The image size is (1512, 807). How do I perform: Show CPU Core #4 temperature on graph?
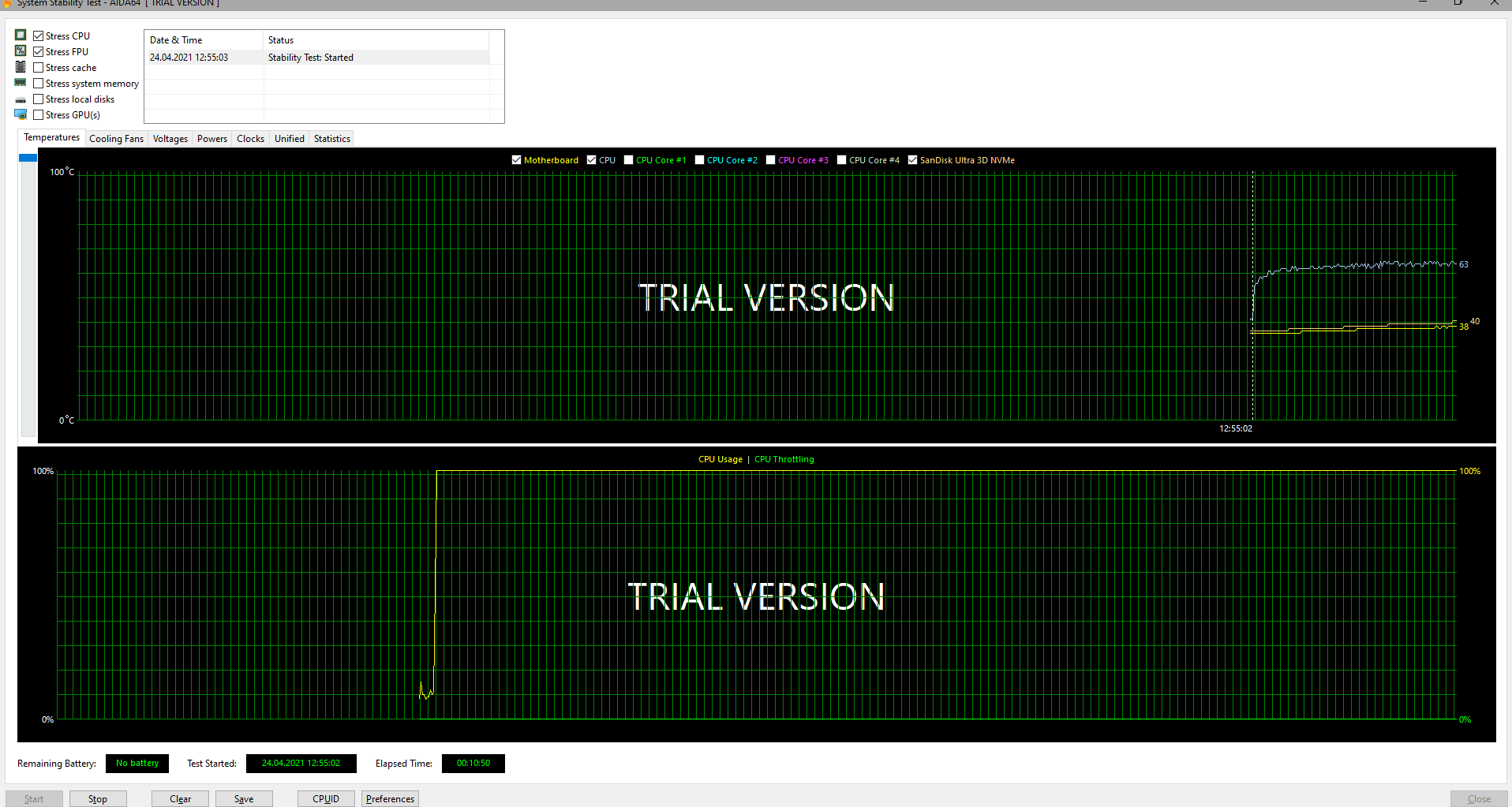point(842,160)
